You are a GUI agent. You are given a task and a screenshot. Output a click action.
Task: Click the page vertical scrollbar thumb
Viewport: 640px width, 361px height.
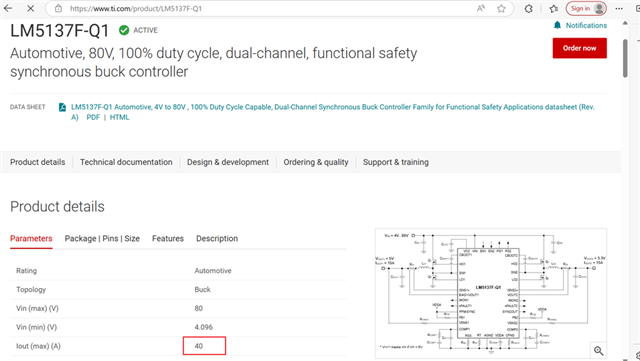(x=625, y=58)
